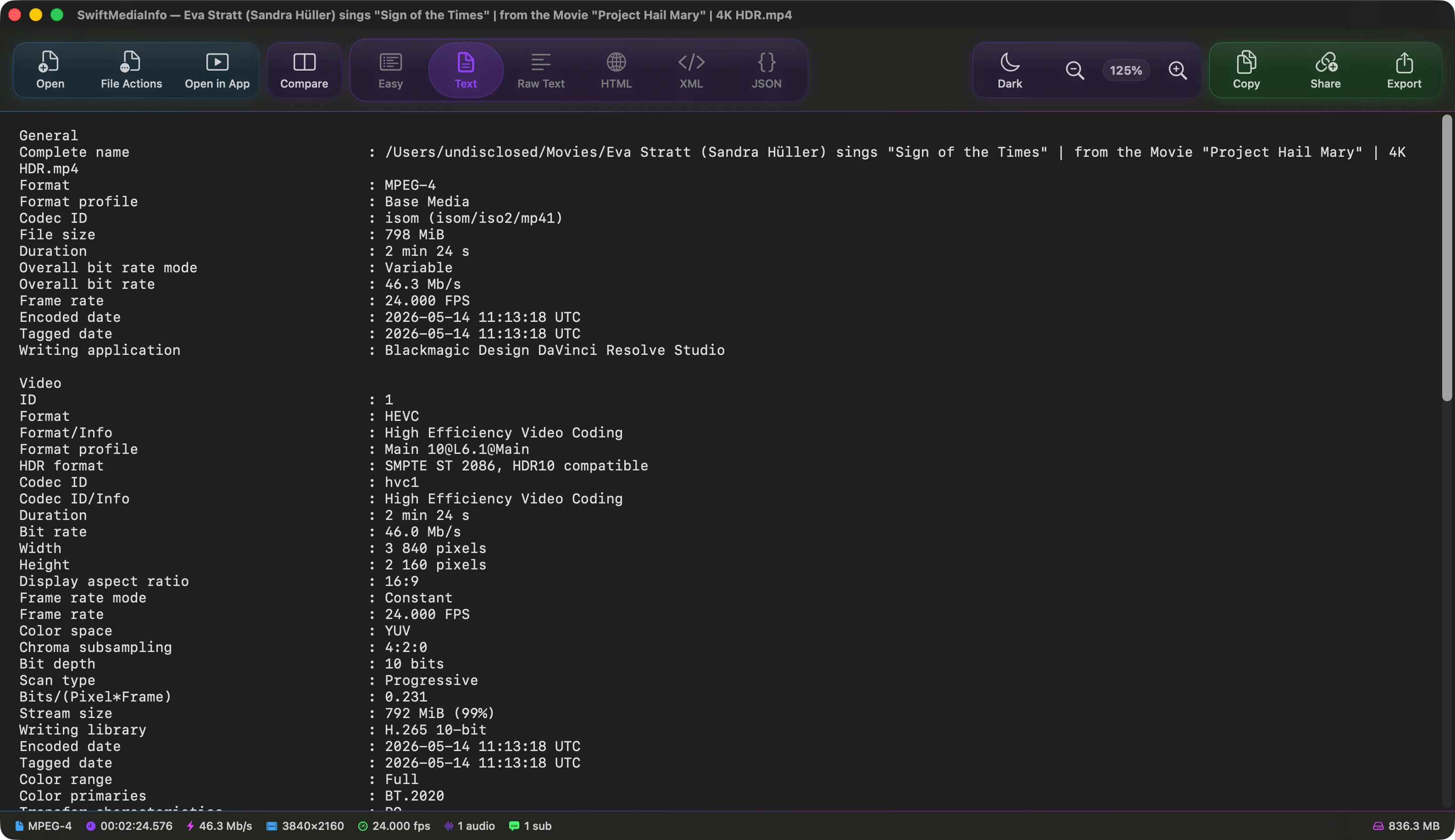Click the '798 MiB' file size value
Viewport: 1455px width, 840px height.
click(x=414, y=235)
